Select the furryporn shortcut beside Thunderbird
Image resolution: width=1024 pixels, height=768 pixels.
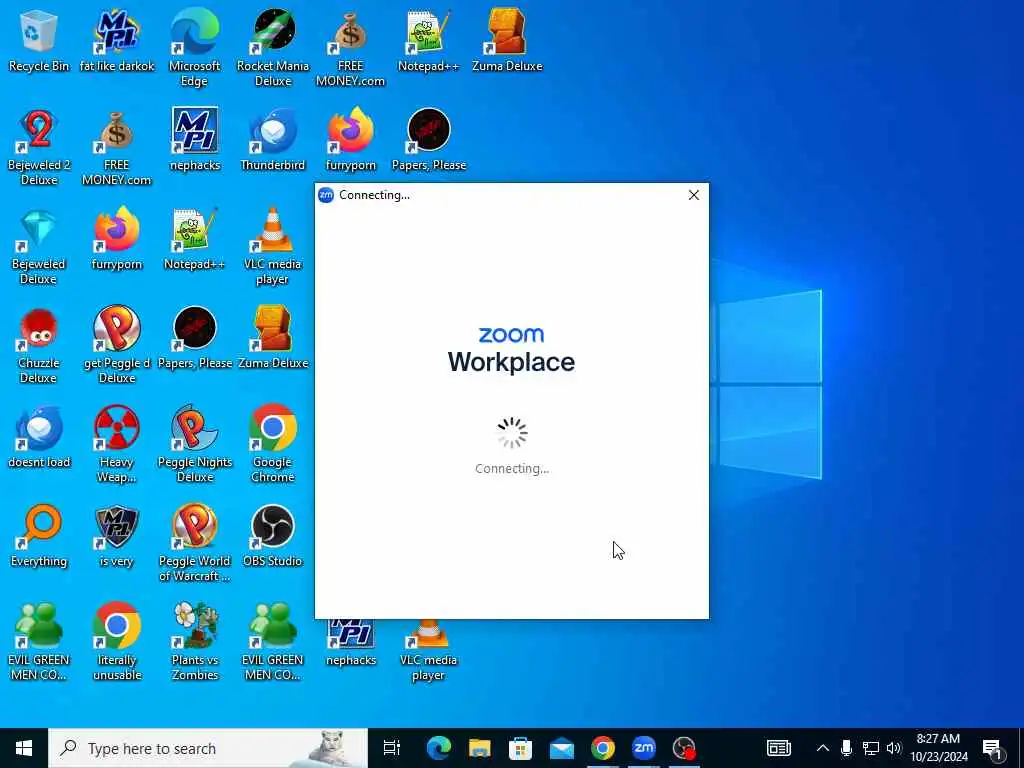pos(351,140)
